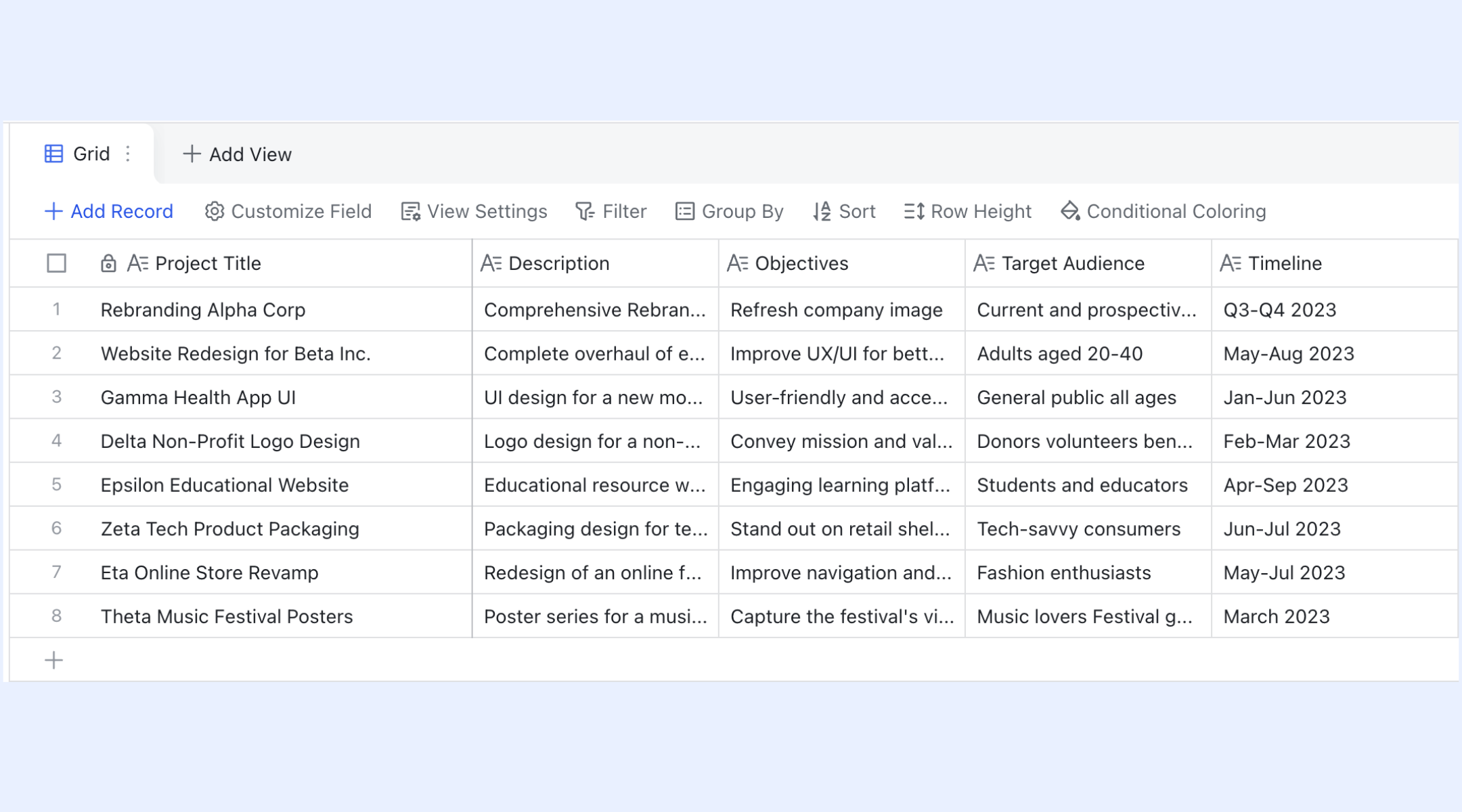1462x812 pixels.
Task: Click the Epsilon Educational Website cell
Action: (x=281, y=484)
